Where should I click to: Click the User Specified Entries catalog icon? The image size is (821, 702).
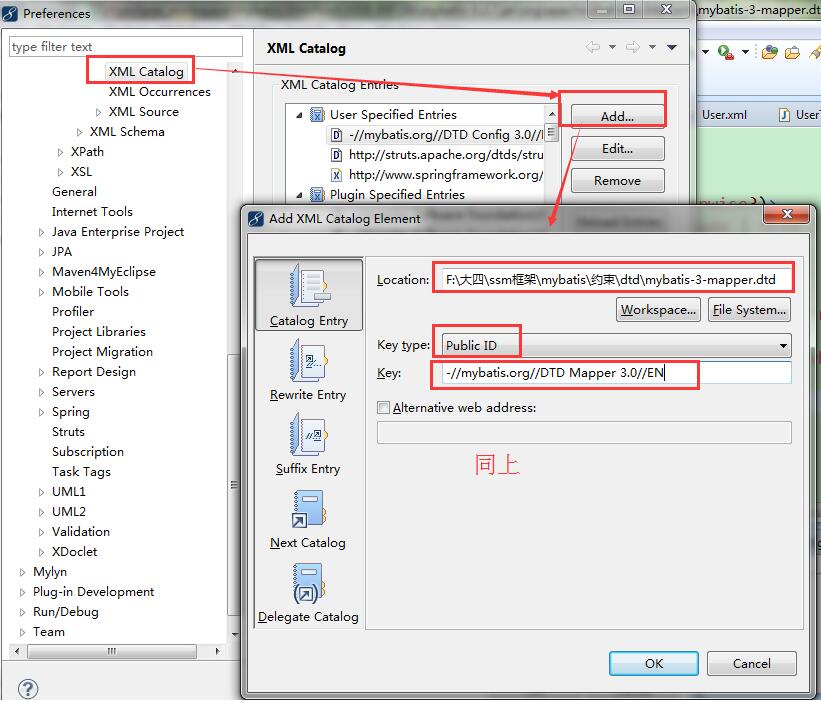[317, 115]
